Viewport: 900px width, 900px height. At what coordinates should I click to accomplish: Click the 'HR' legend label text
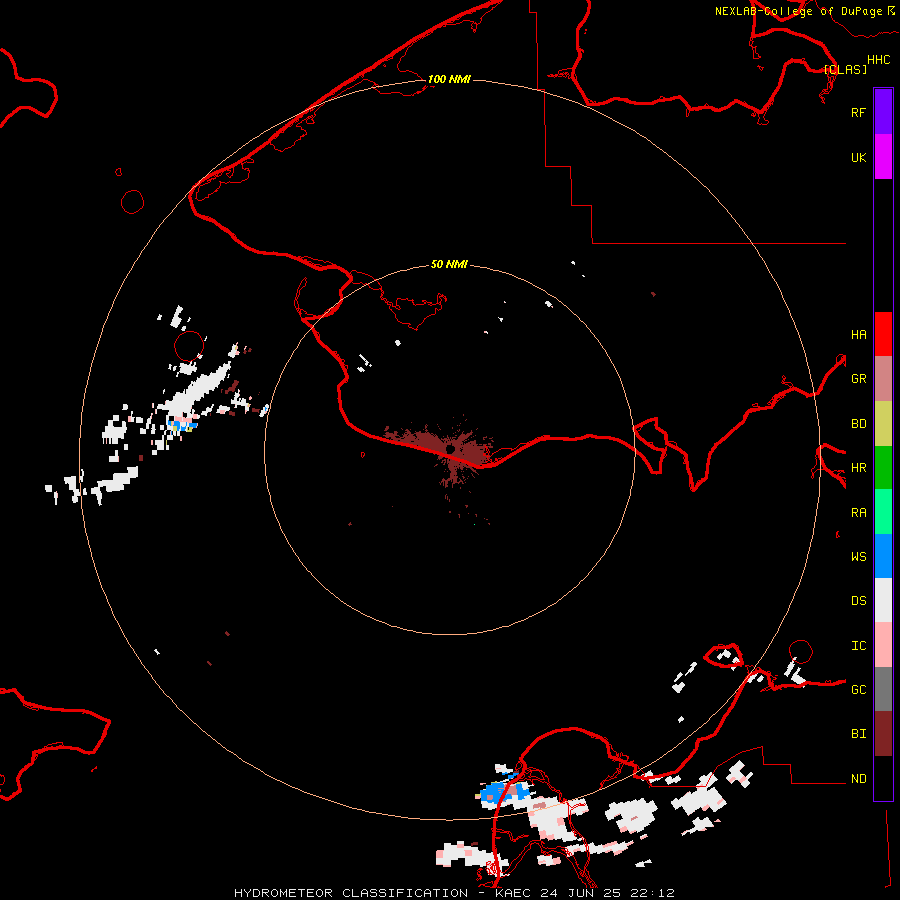tap(858, 468)
